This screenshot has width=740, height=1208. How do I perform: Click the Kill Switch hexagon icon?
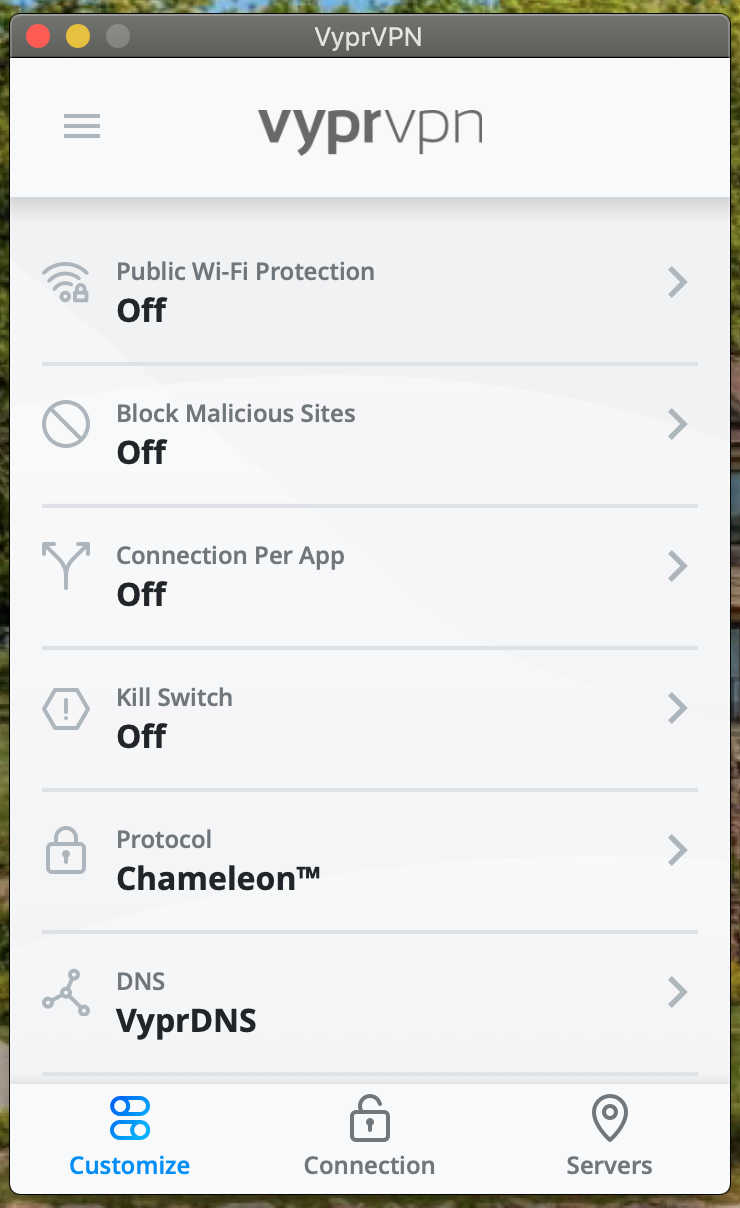[x=66, y=709]
